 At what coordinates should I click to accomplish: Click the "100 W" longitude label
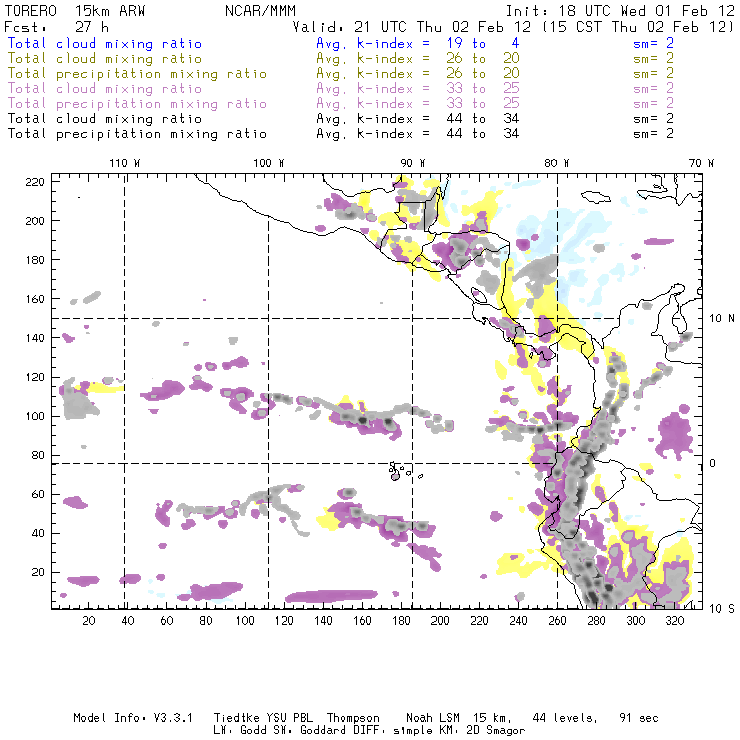[x=269, y=163]
